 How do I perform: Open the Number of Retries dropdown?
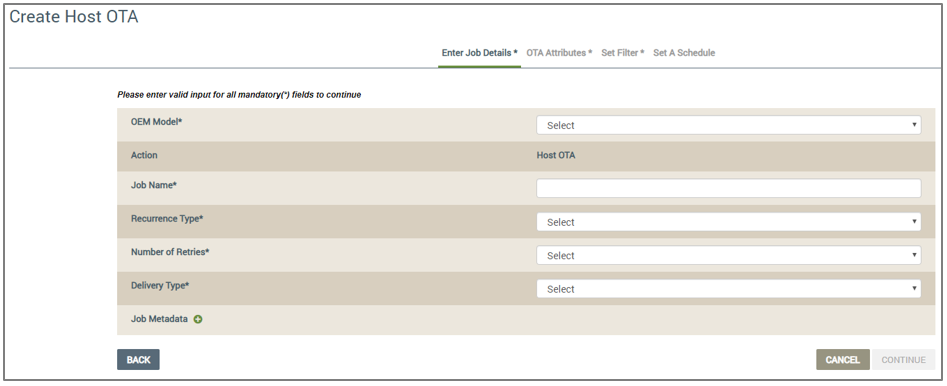pyautogui.click(x=728, y=255)
